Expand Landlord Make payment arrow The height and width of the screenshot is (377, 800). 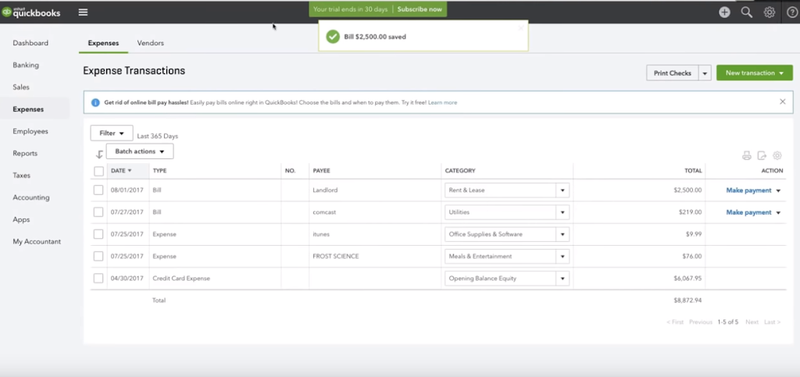pyautogui.click(x=778, y=190)
